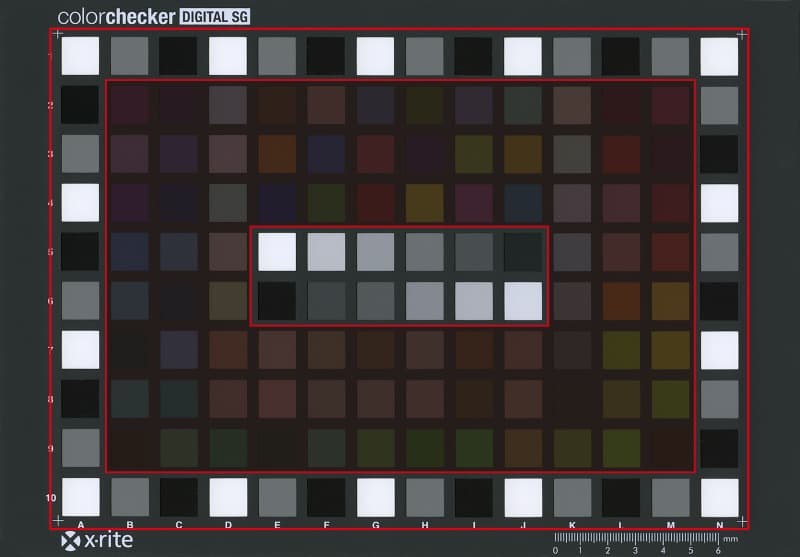Select the light gray patch F5
This screenshot has height=557, width=800.
327,252
